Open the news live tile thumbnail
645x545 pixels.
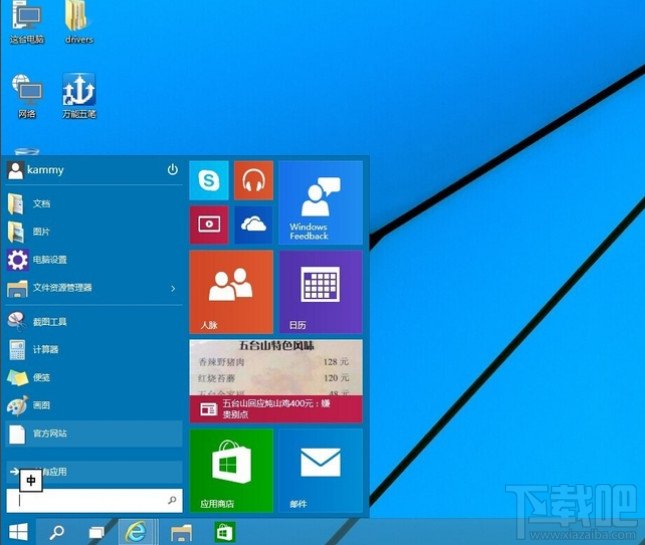click(x=276, y=380)
